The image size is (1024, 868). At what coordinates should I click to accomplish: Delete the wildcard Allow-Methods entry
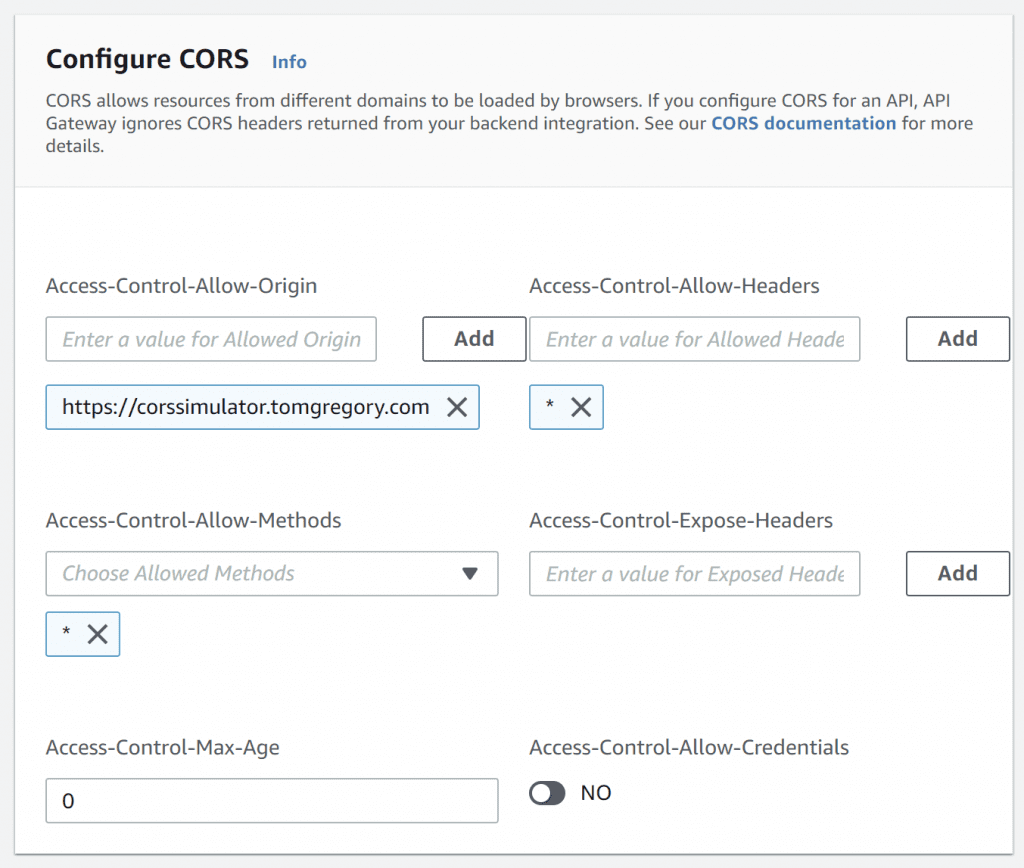point(97,634)
